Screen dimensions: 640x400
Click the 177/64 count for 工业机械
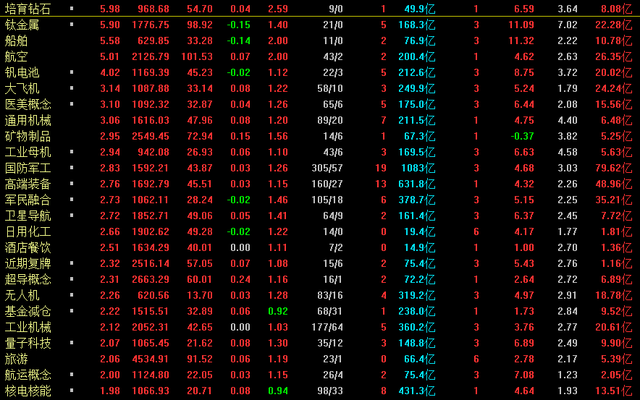tap(327, 327)
